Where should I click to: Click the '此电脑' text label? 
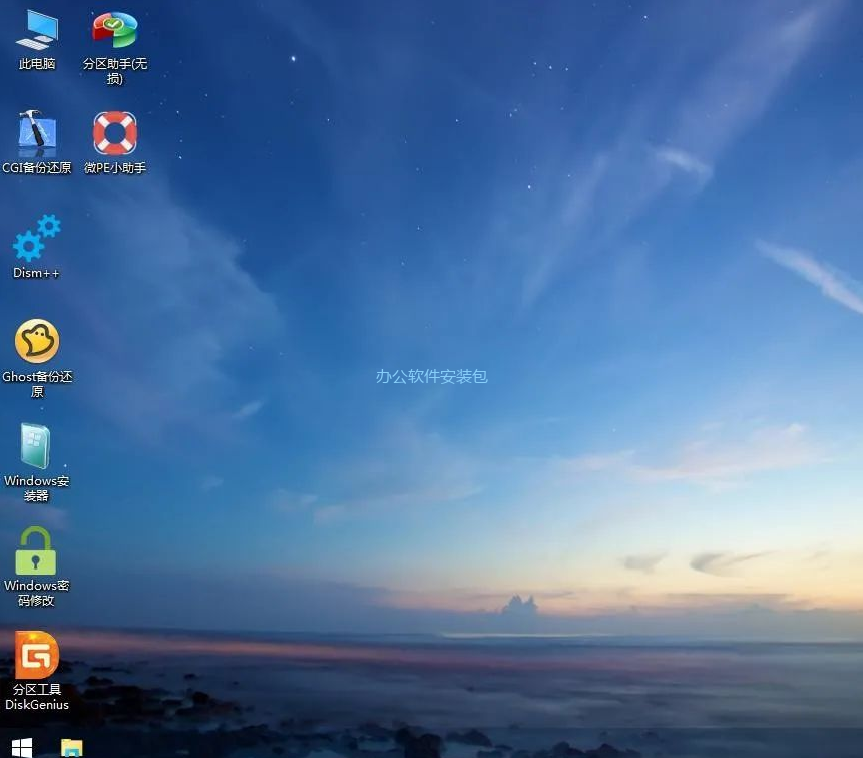(x=37, y=64)
